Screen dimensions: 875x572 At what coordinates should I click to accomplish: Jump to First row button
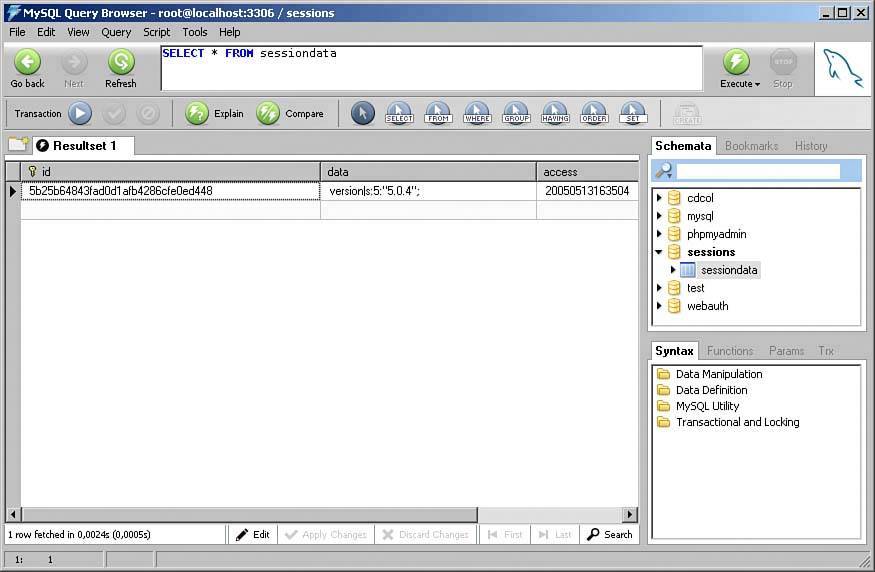[x=505, y=535]
